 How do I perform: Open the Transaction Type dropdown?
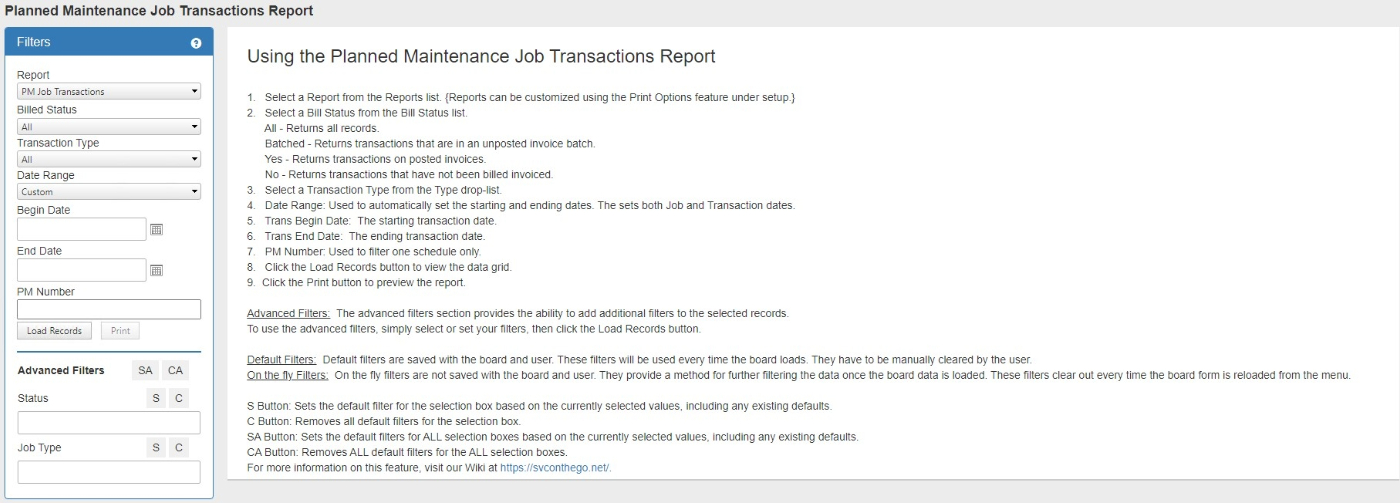pos(109,159)
